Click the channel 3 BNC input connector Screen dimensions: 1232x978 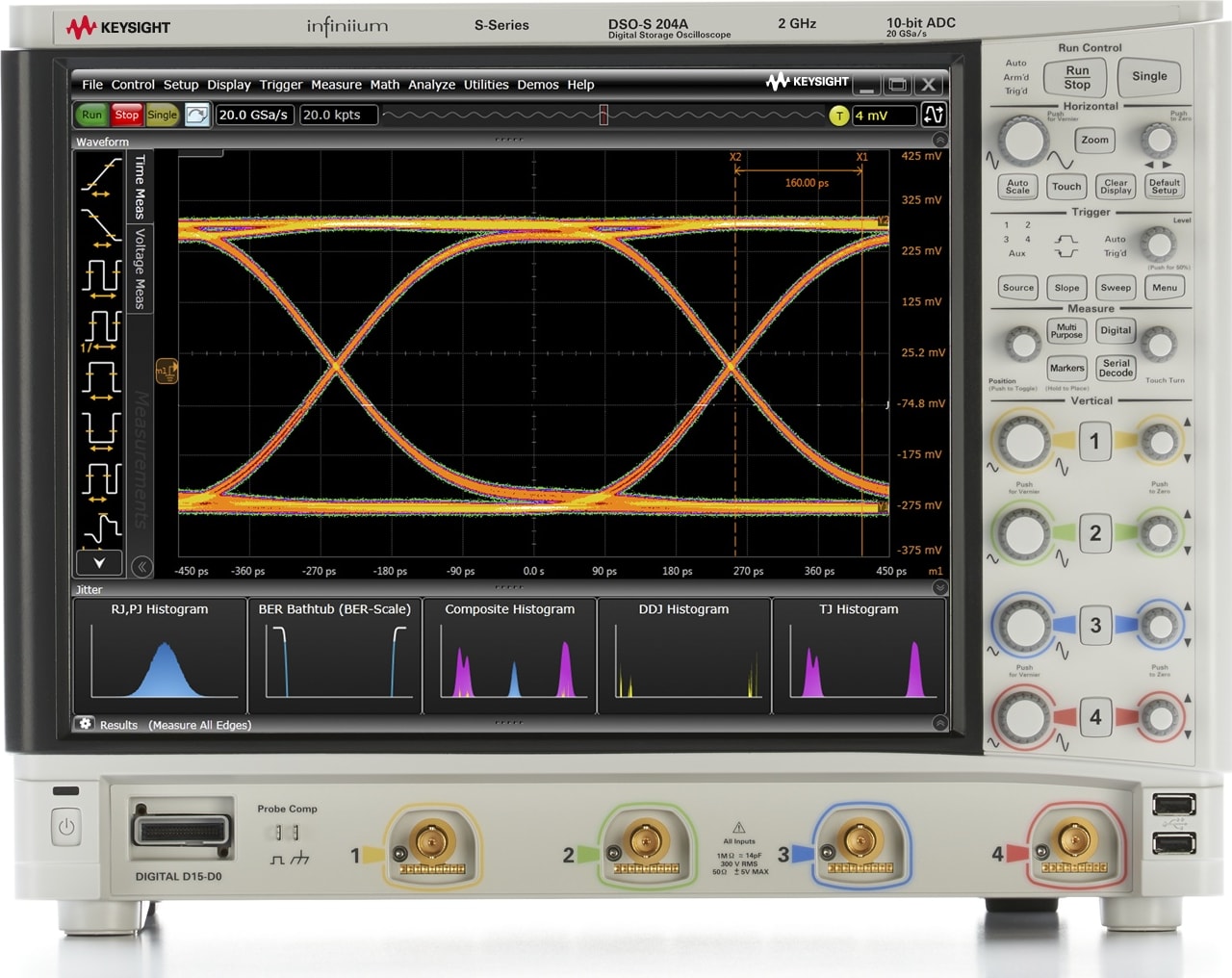[860, 840]
